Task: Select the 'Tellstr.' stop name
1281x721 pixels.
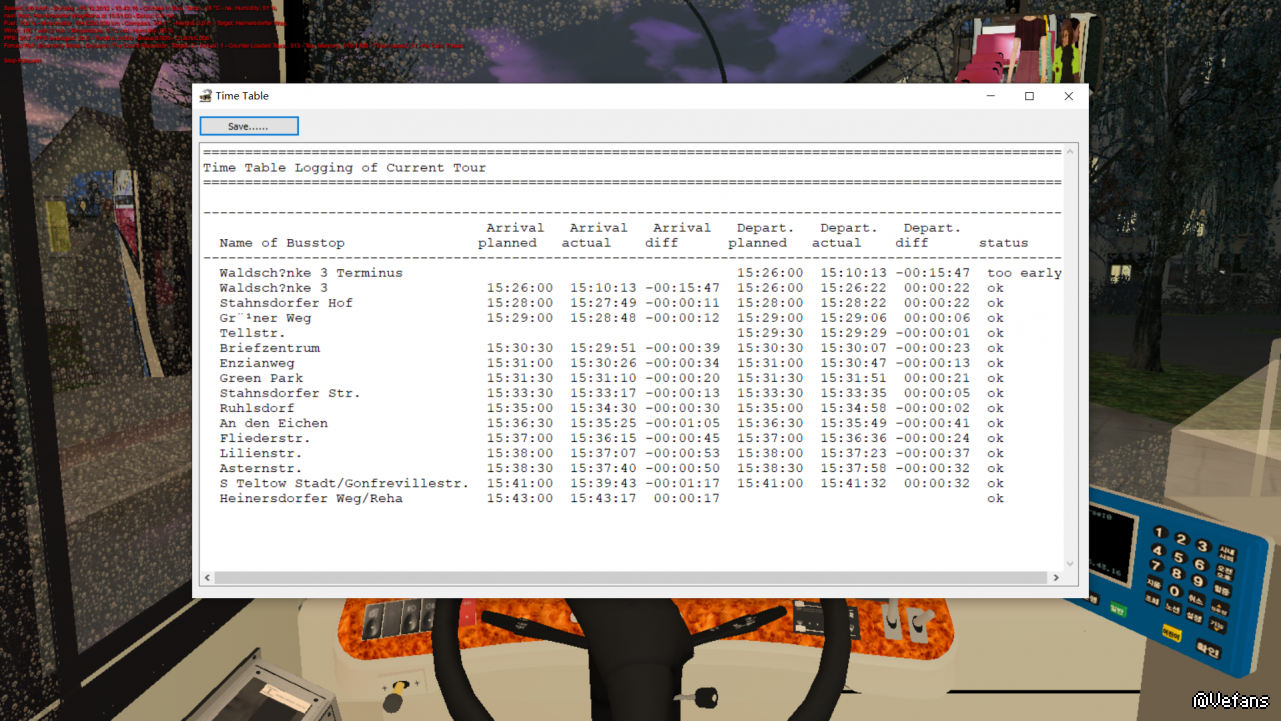Action: click(x=252, y=333)
